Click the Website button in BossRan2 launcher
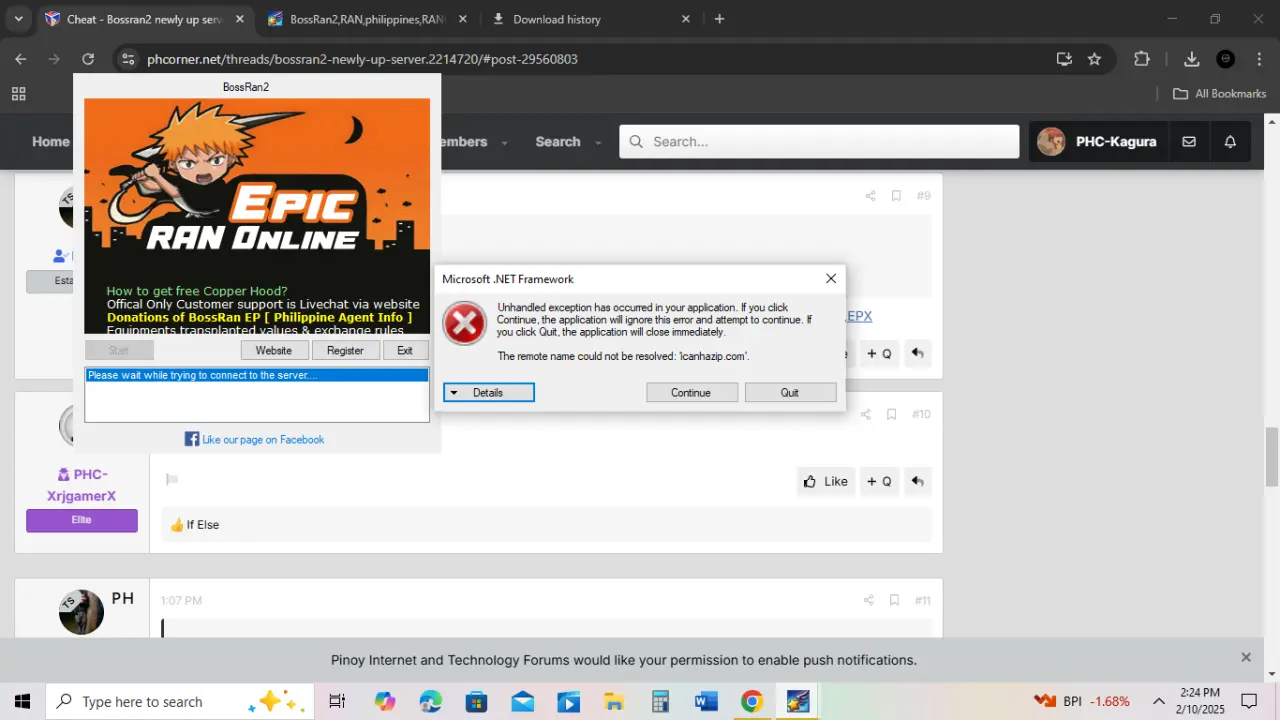The height and width of the screenshot is (720, 1280). pyautogui.click(x=273, y=350)
